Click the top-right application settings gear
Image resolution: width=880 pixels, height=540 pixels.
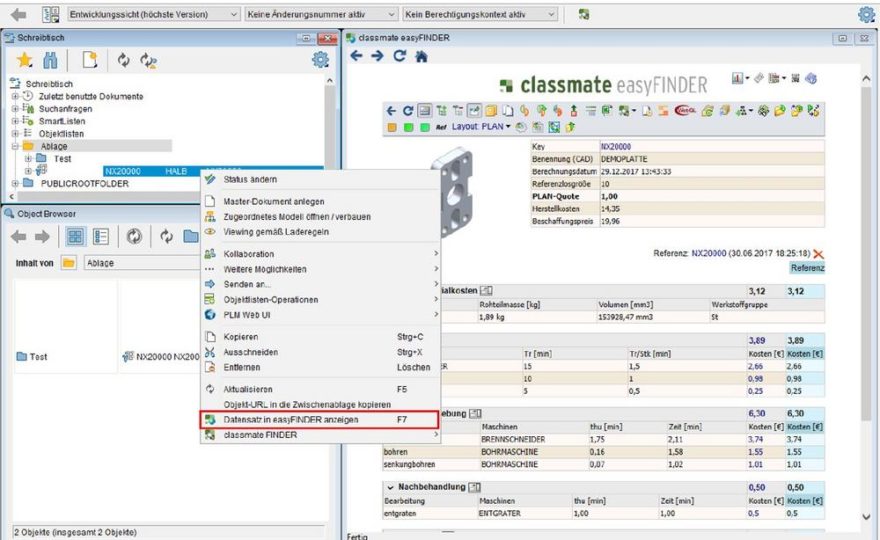pyautogui.click(x=866, y=14)
